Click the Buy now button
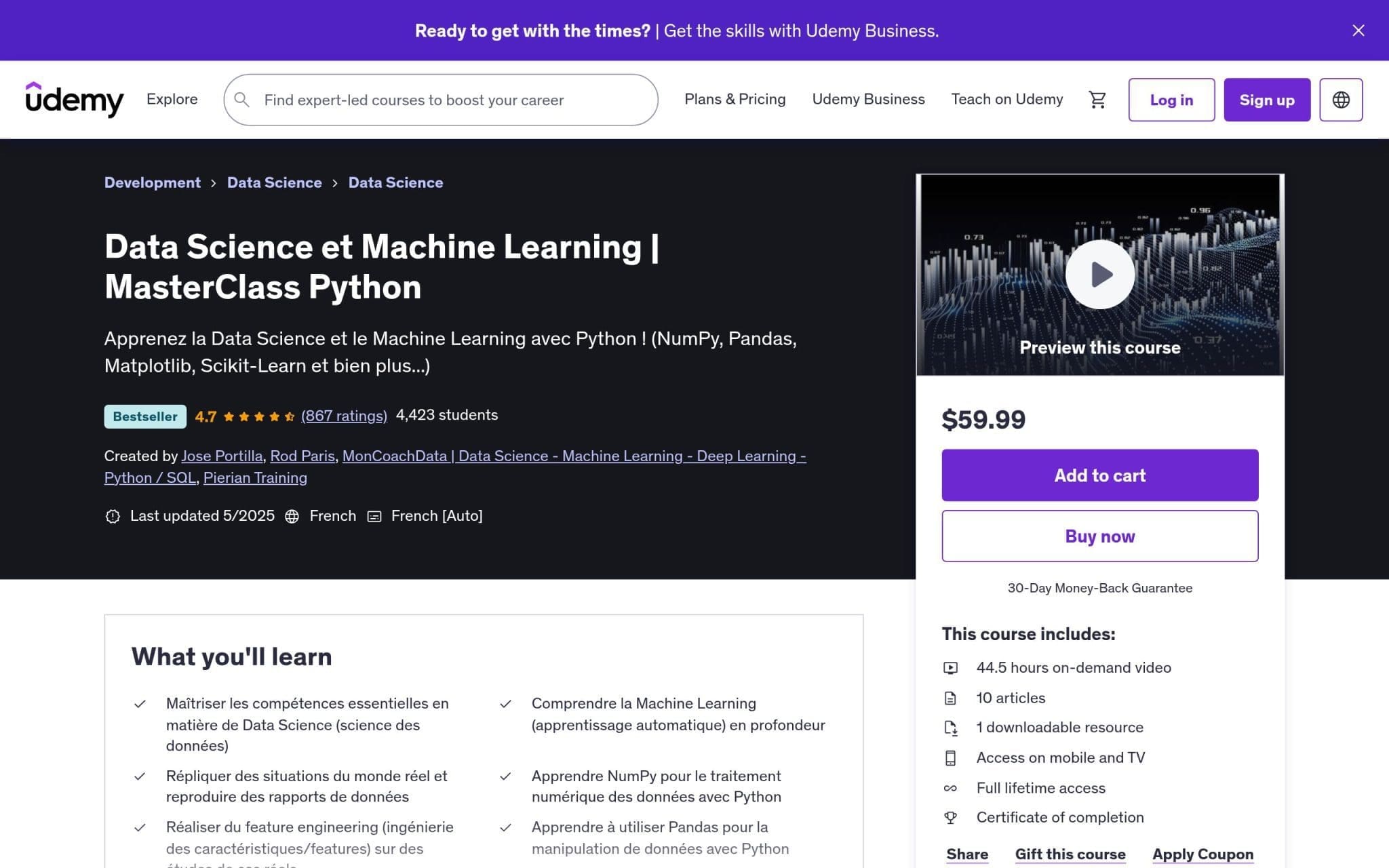 click(x=1099, y=536)
